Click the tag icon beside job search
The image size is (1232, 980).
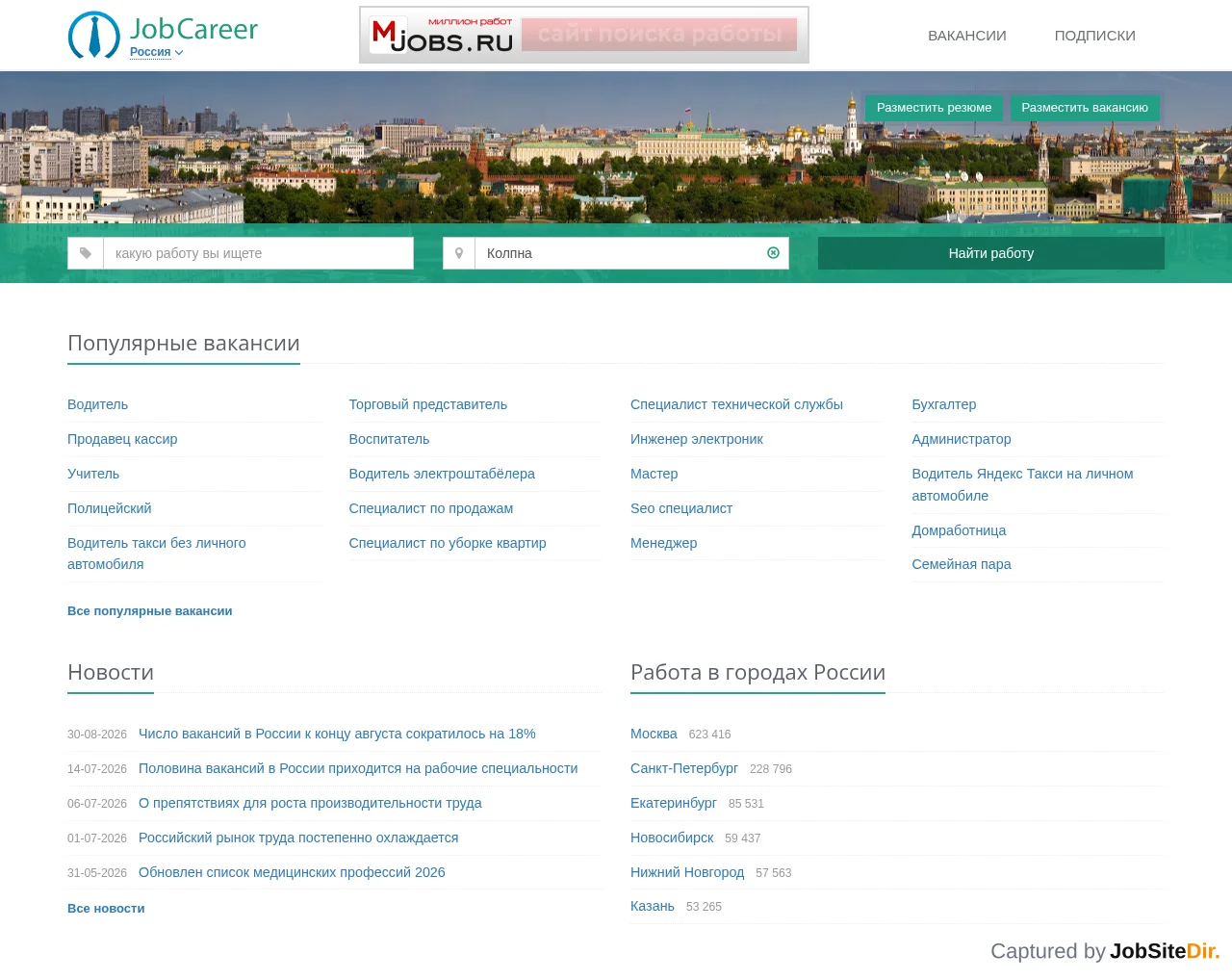pos(86,253)
